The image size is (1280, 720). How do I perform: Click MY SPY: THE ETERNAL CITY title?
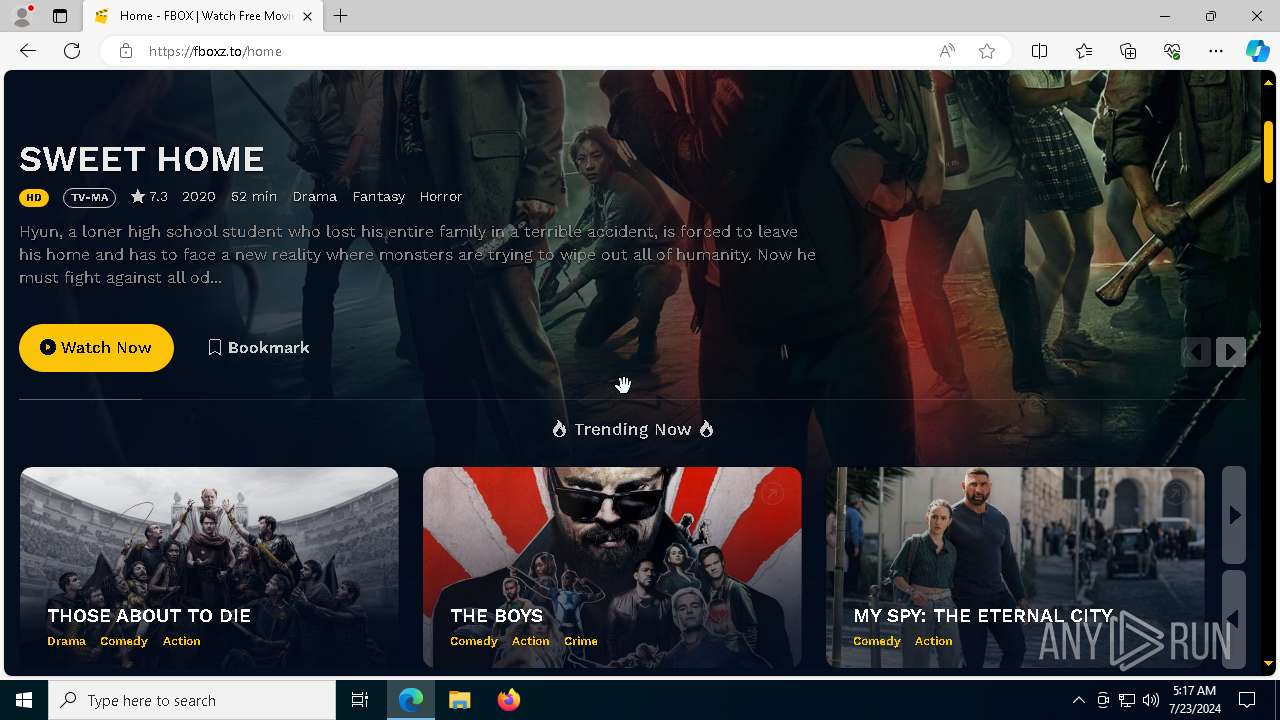pyautogui.click(x=983, y=616)
